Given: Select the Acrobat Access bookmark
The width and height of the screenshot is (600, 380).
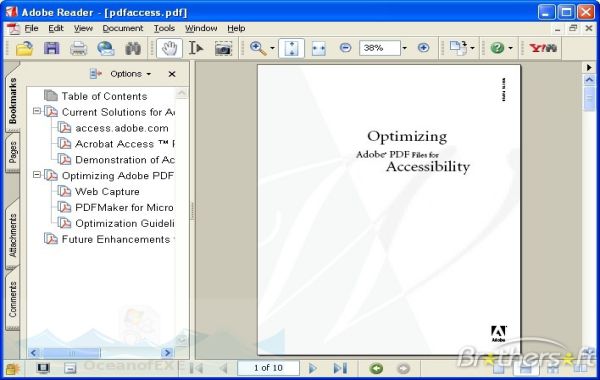Looking at the screenshot, I should click(x=125, y=144).
